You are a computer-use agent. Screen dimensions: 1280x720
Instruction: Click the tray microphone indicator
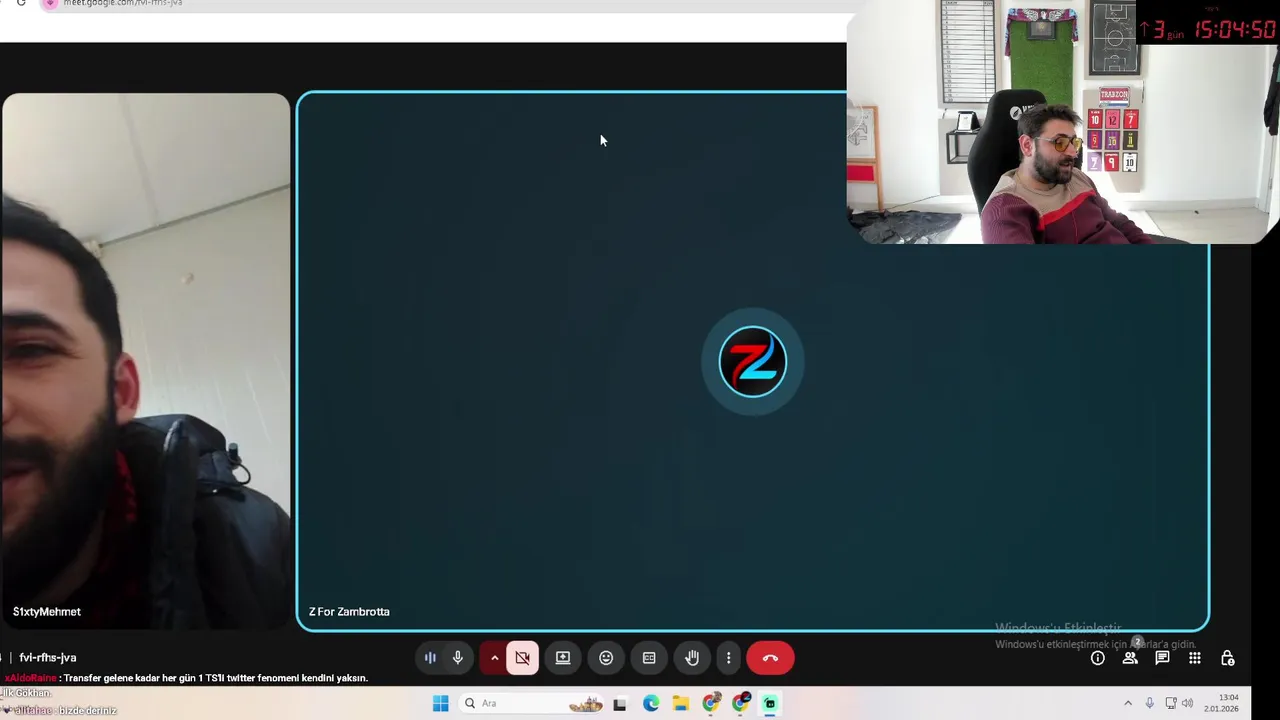pyautogui.click(x=1149, y=703)
